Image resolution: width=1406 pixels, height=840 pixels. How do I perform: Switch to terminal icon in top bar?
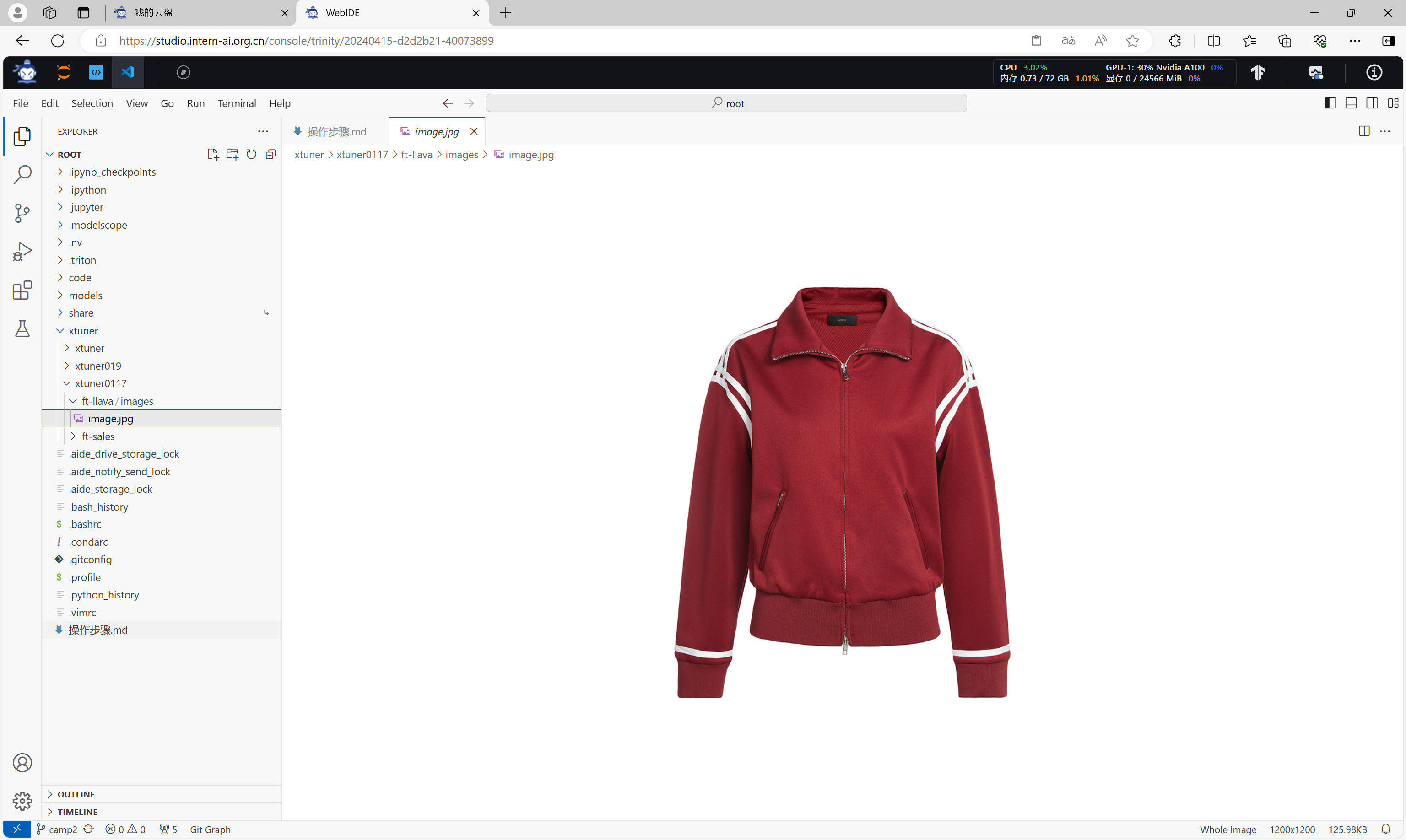click(x=96, y=72)
